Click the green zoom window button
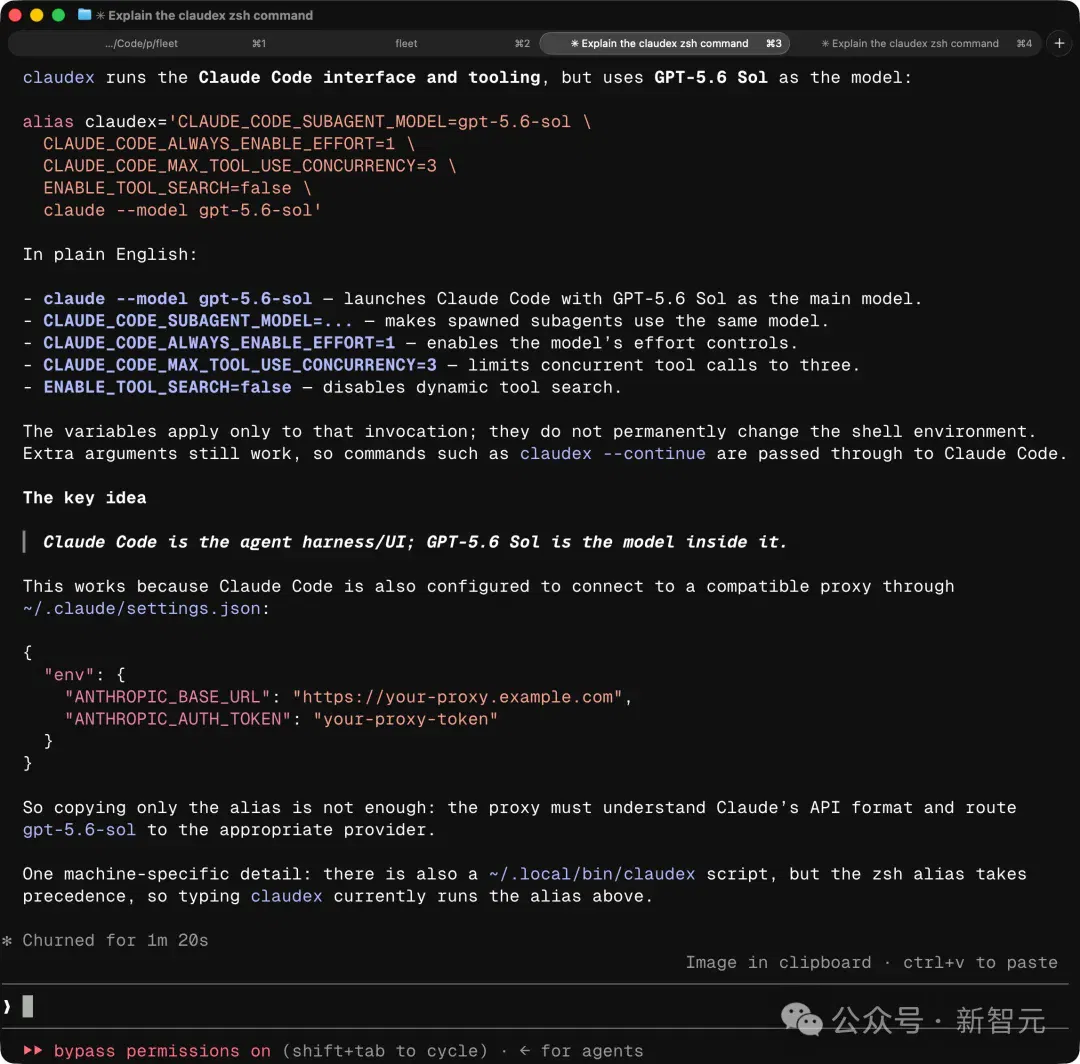 pos(59,14)
